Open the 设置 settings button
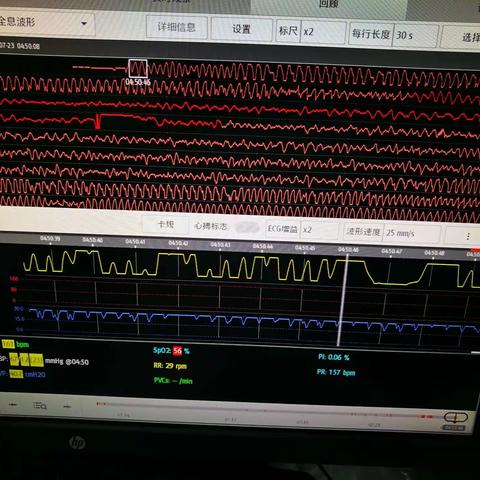The height and width of the screenshot is (480, 480). point(241,29)
